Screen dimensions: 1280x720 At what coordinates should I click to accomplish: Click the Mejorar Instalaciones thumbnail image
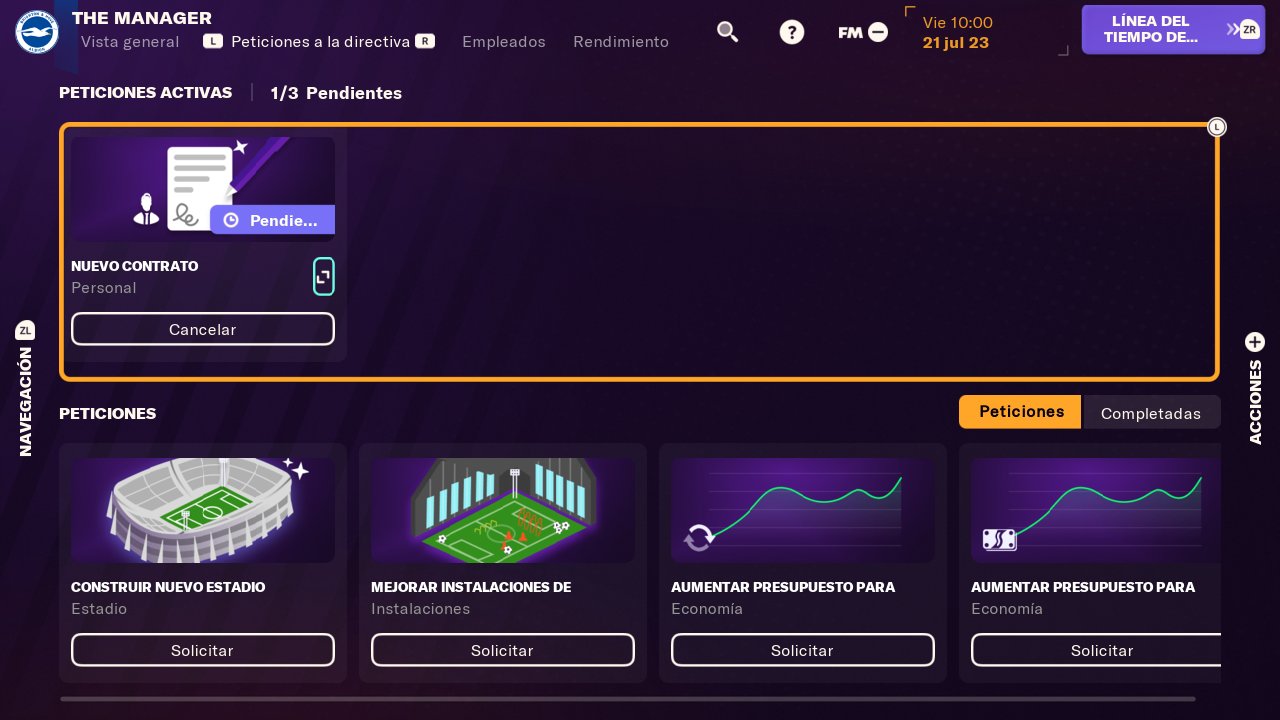click(503, 510)
